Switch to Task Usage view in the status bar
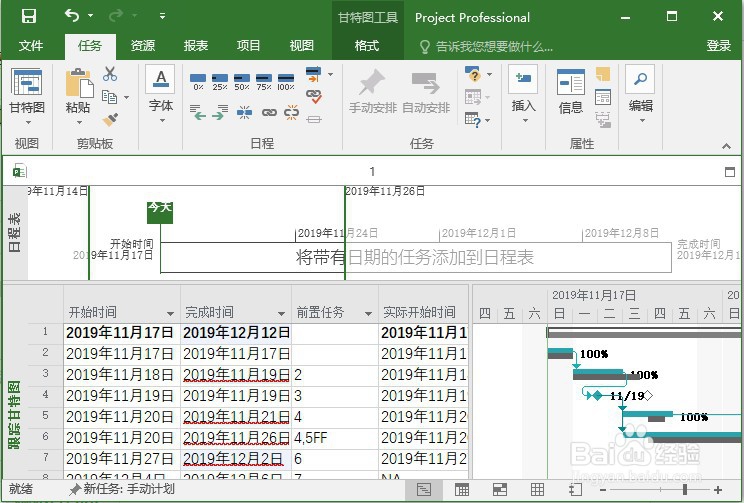The width and height of the screenshot is (744, 503). 462,490
